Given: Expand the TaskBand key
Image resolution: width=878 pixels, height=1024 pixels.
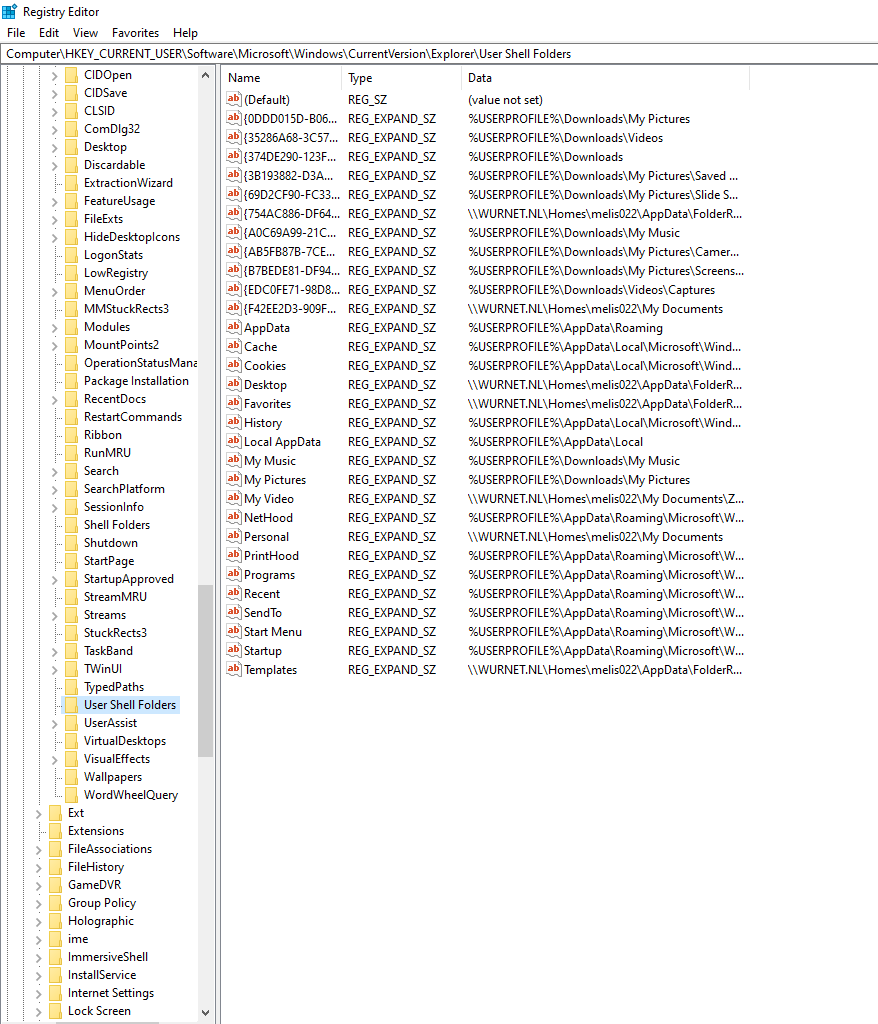Looking at the screenshot, I should pyautogui.click(x=55, y=652).
